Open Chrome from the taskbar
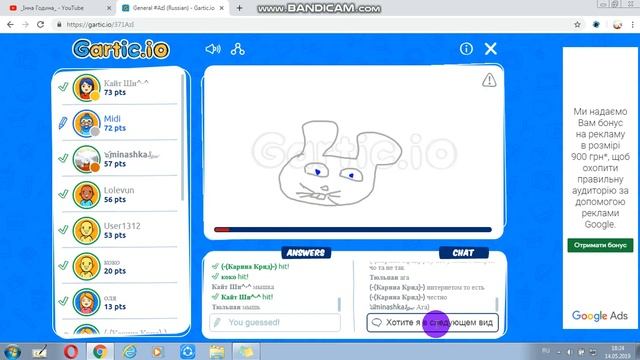Viewport: 640px width, 360px height. pos(100,351)
